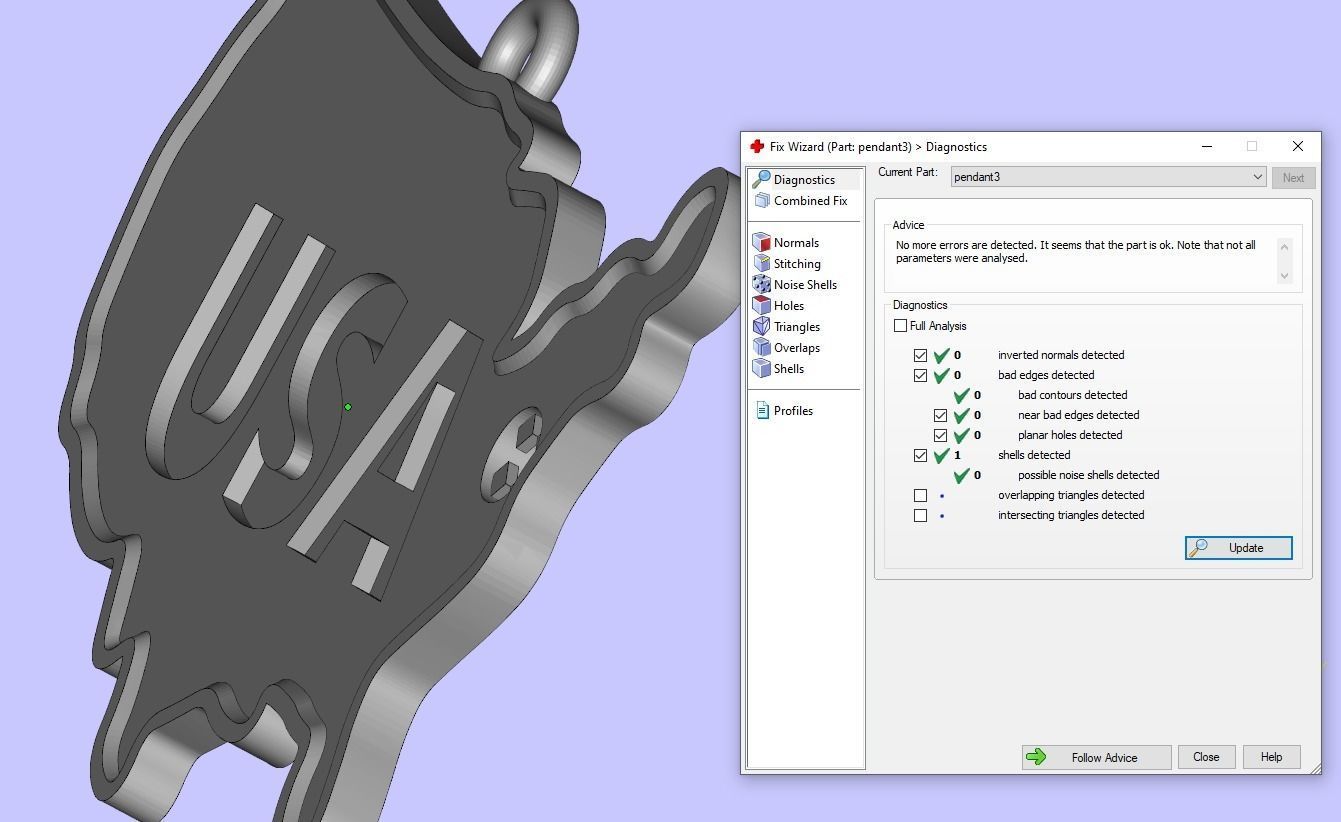The width and height of the screenshot is (1341, 822).
Task: Click the 'bad contours detected' text
Action: click(1072, 395)
